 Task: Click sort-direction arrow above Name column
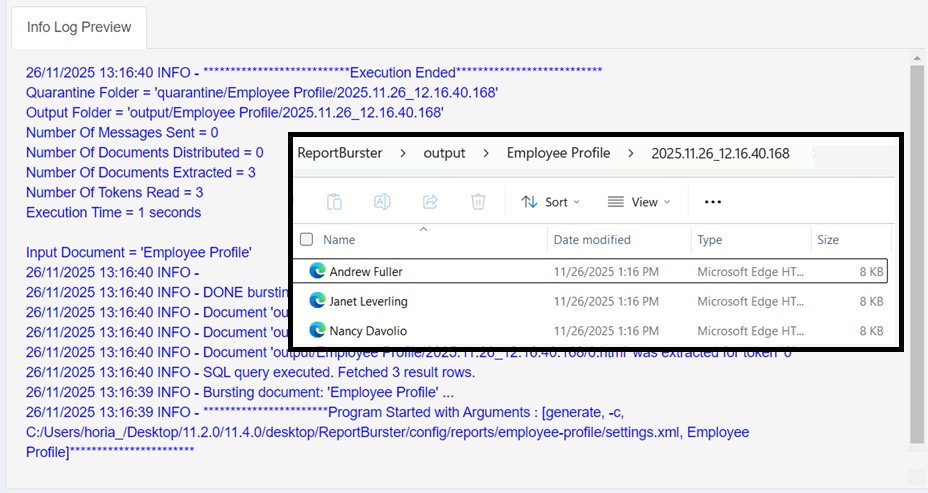pyautogui.click(x=423, y=229)
